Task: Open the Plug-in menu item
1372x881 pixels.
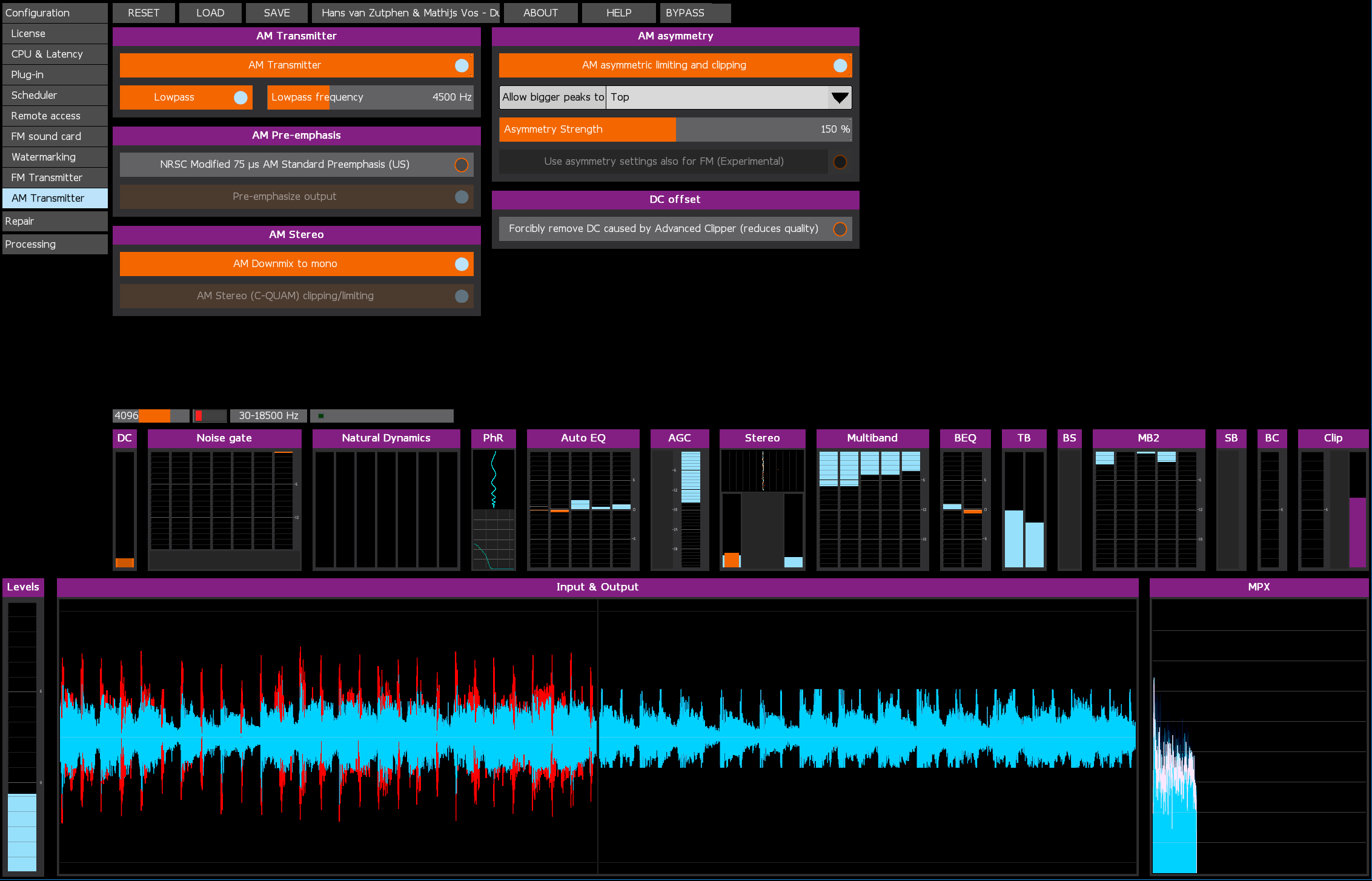Action: pos(55,75)
